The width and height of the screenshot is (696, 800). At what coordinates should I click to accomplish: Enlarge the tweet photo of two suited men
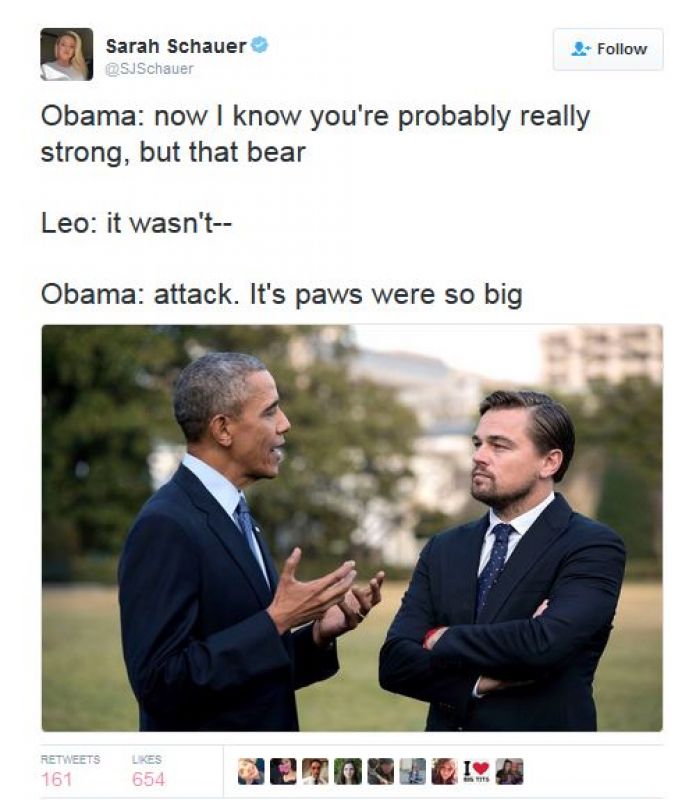(352, 528)
